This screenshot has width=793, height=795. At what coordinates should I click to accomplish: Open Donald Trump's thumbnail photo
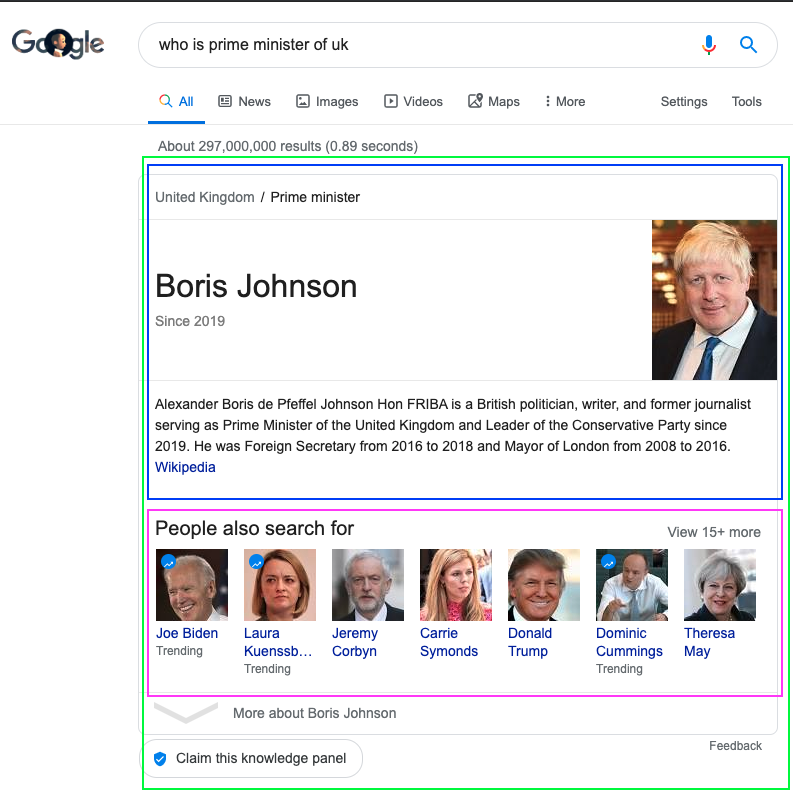[x=544, y=585]
